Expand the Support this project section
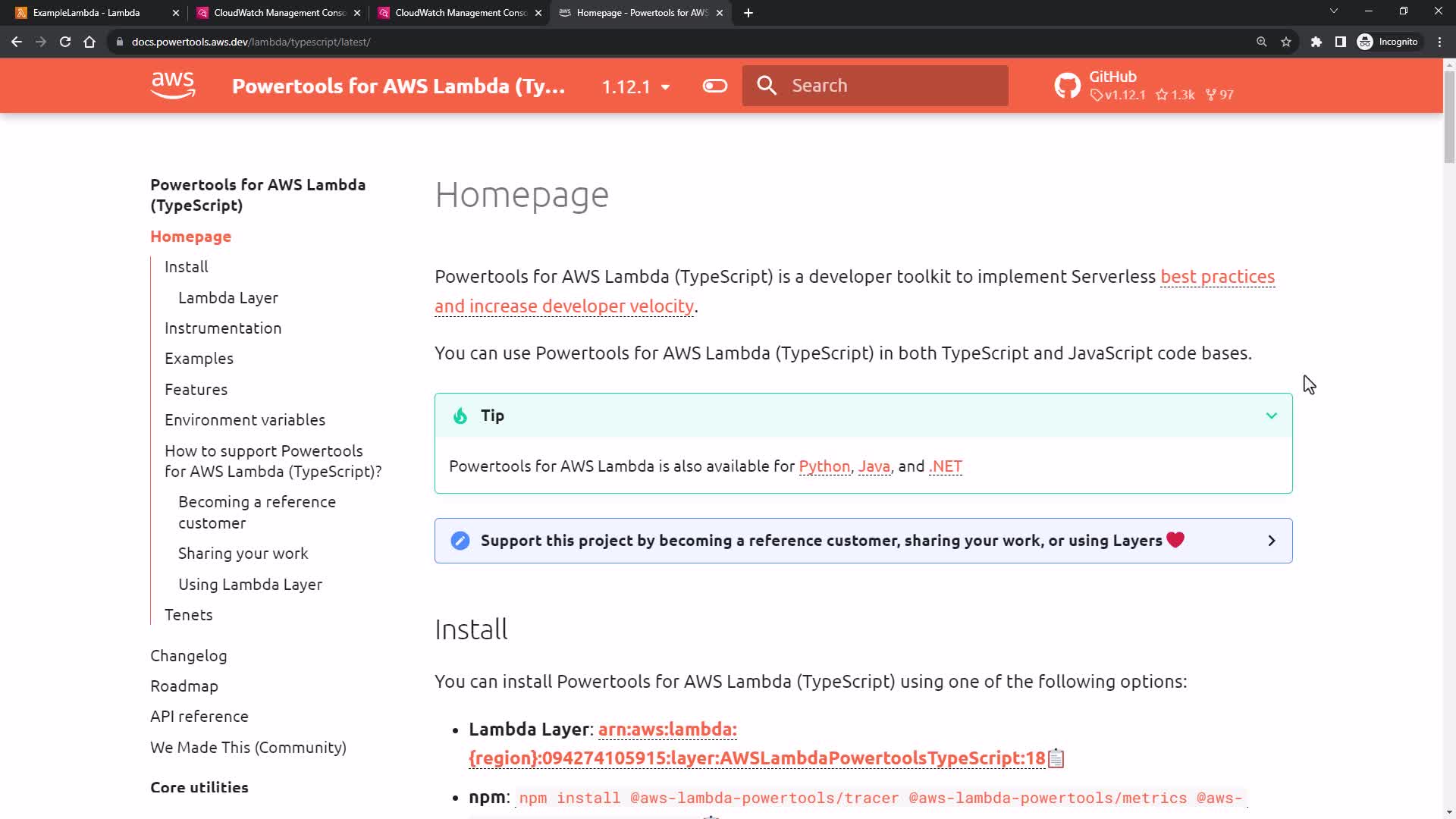The width and height of the screenshot is (1456, 819). pos(1272,541)
